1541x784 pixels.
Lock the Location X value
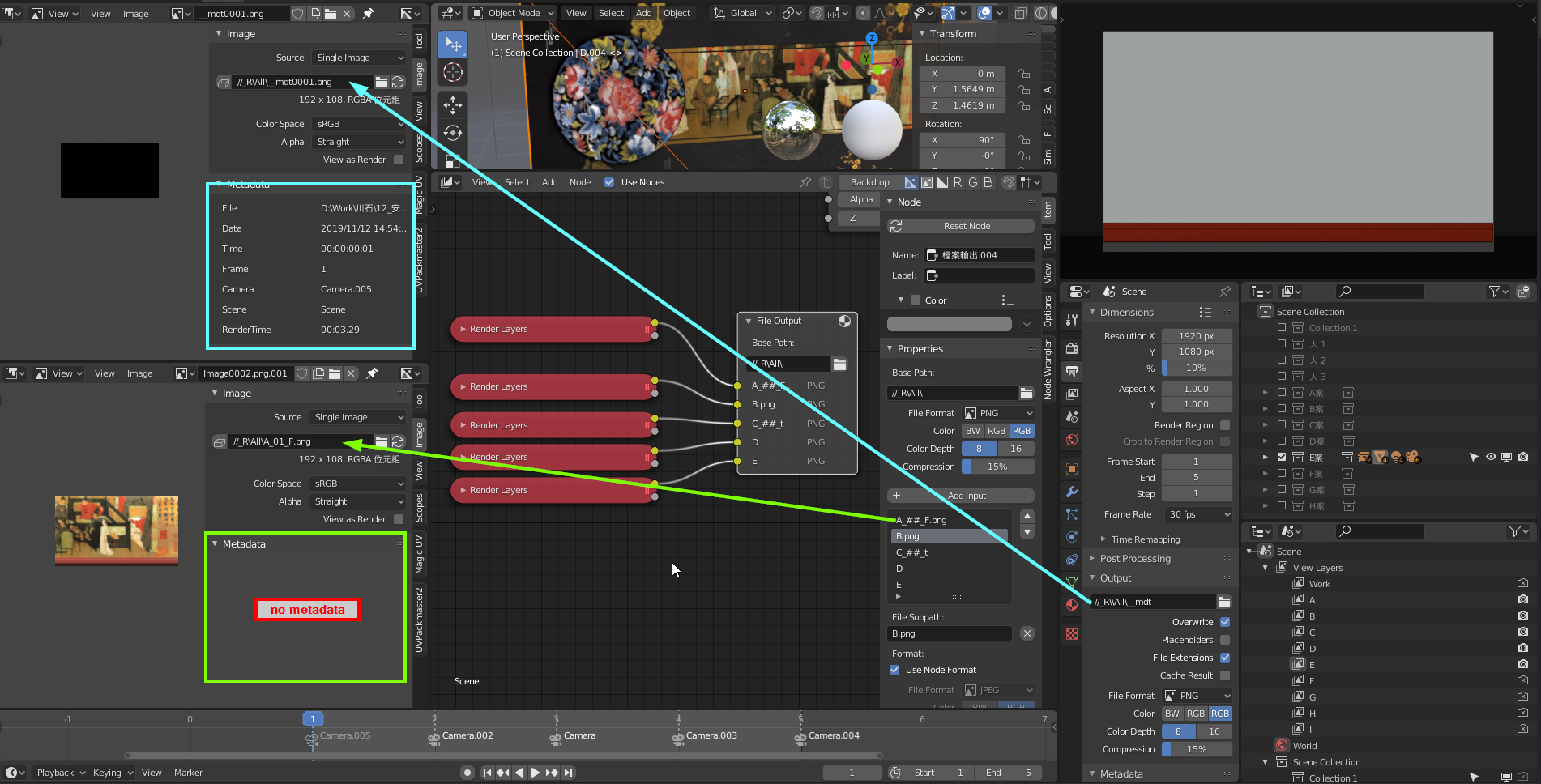coord(1024,74)
